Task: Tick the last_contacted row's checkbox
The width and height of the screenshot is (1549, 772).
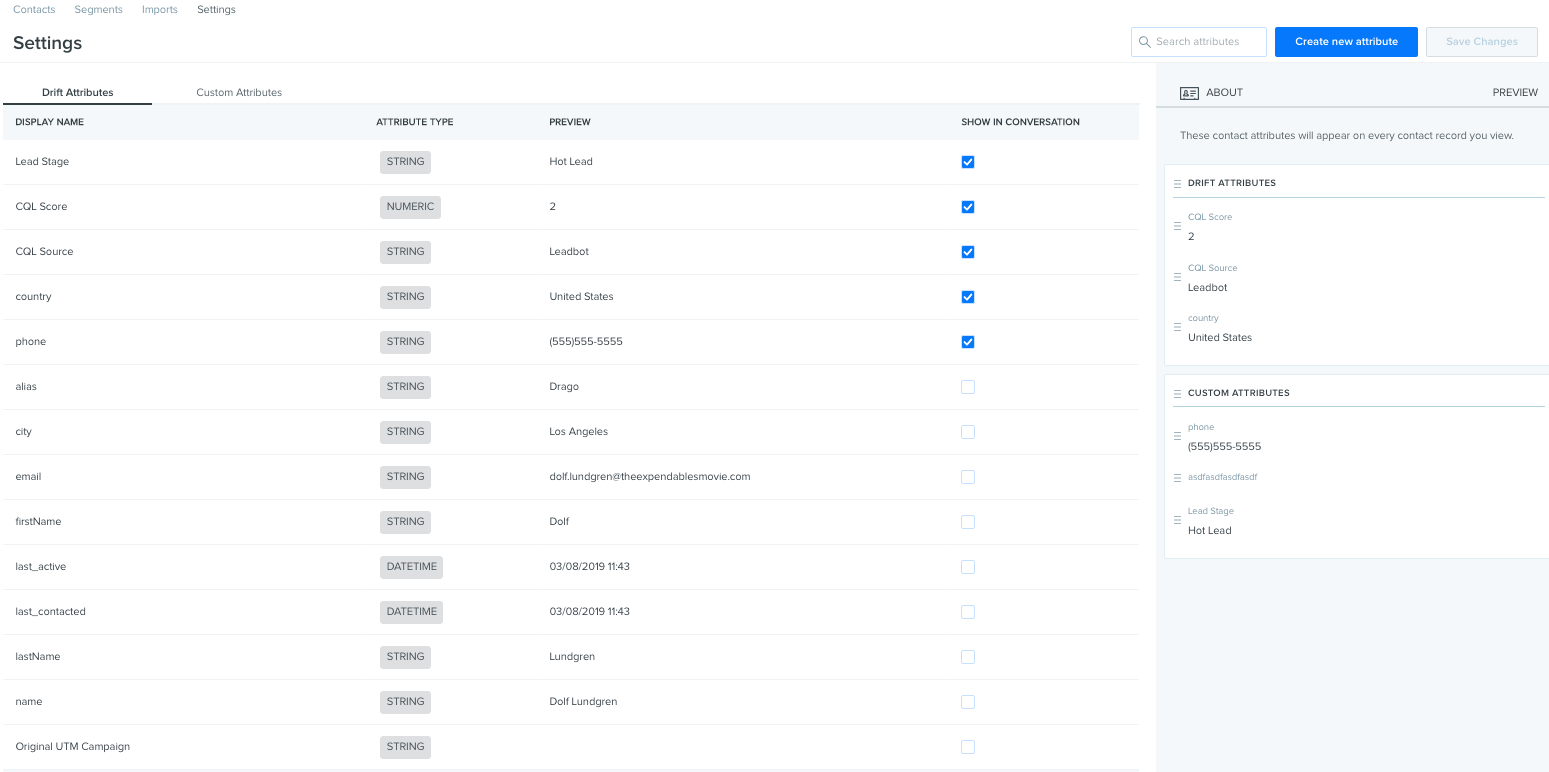Action: coord(967,612)
